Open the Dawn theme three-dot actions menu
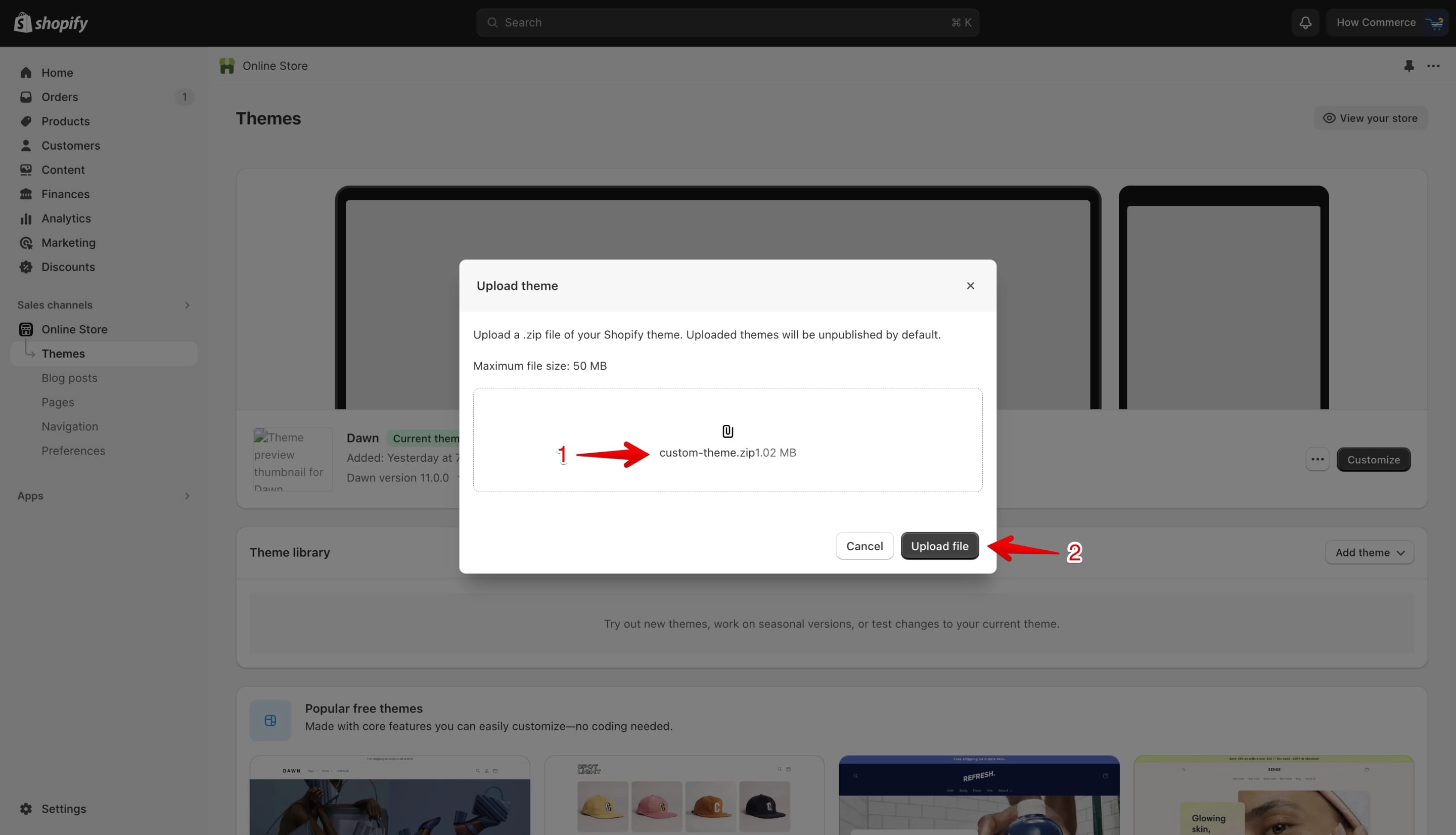The image size is (1456, 835). [x=1318, y=459]
